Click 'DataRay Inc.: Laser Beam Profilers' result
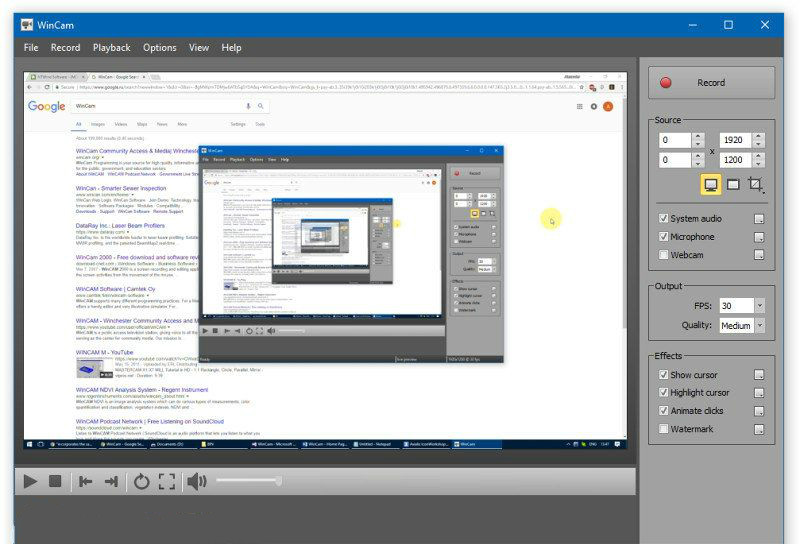The width and height of the screenshot is (800, 544). point(120,226)
